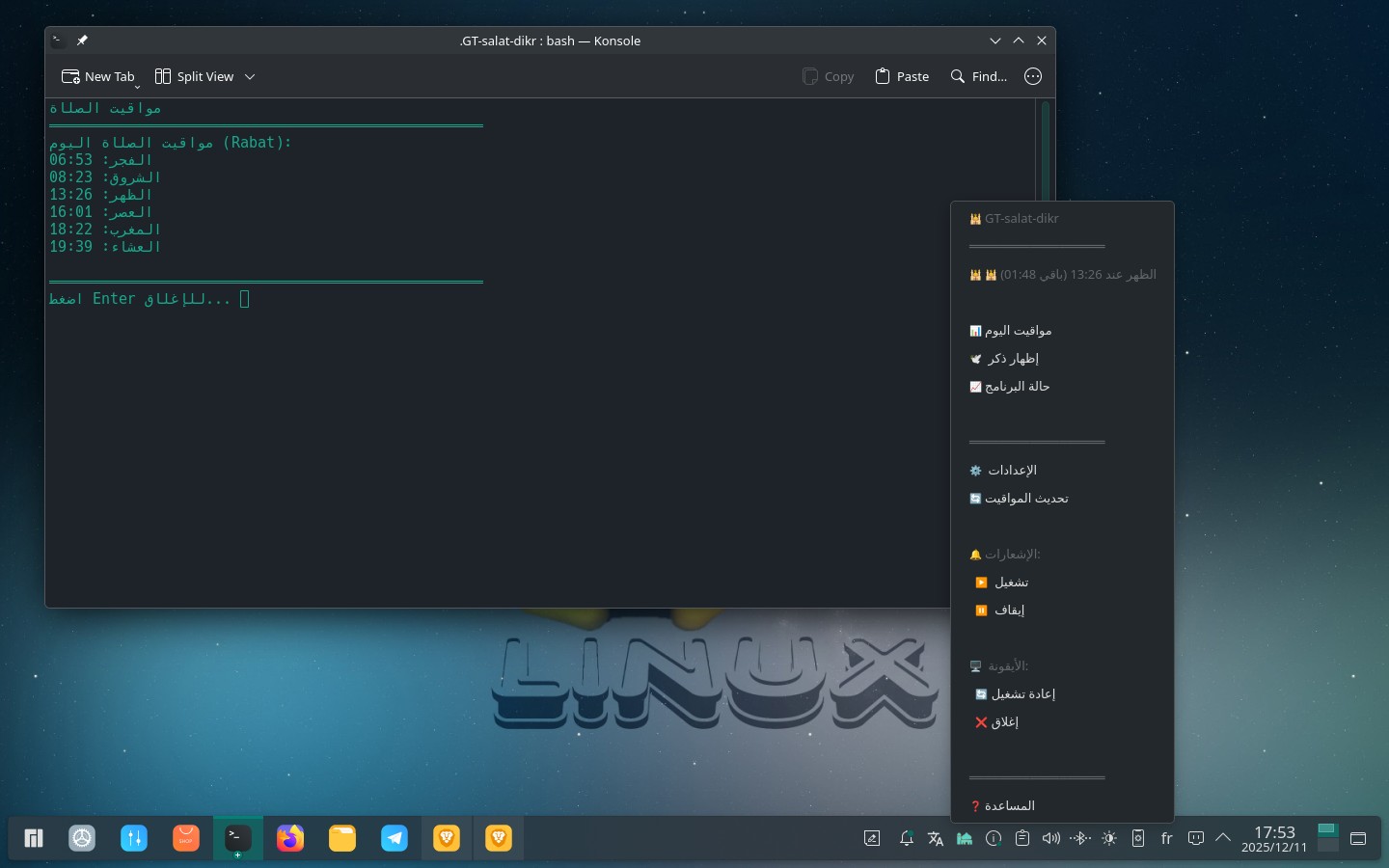Open the notifications bell in system tray

tap(906, 838)
